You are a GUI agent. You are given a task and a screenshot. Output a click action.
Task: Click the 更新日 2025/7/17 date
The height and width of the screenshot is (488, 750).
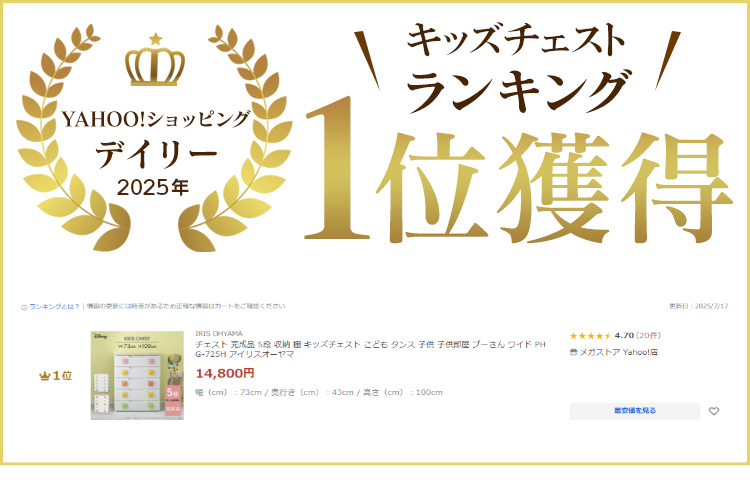click(698, 306)
